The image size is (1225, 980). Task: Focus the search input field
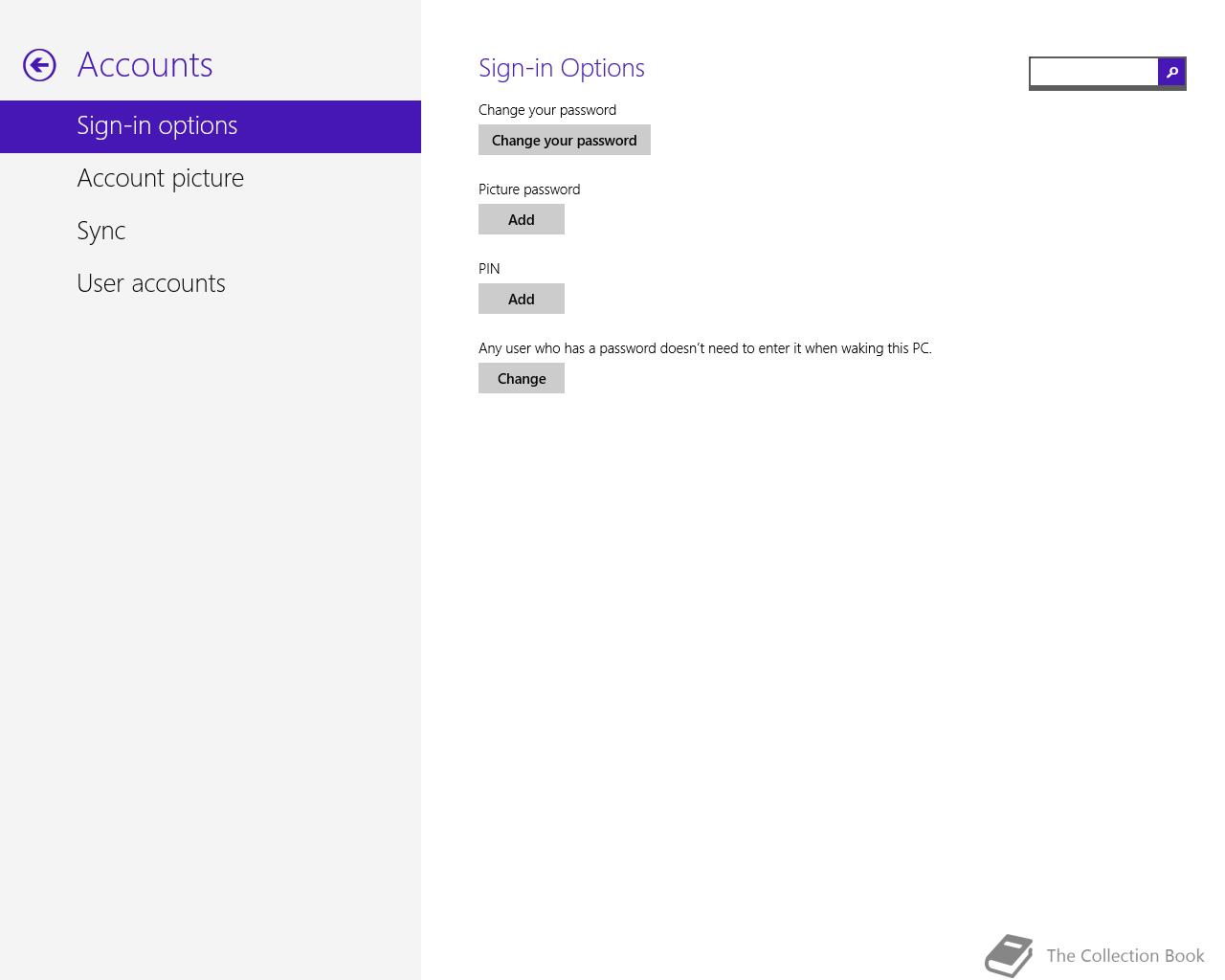1094,72
